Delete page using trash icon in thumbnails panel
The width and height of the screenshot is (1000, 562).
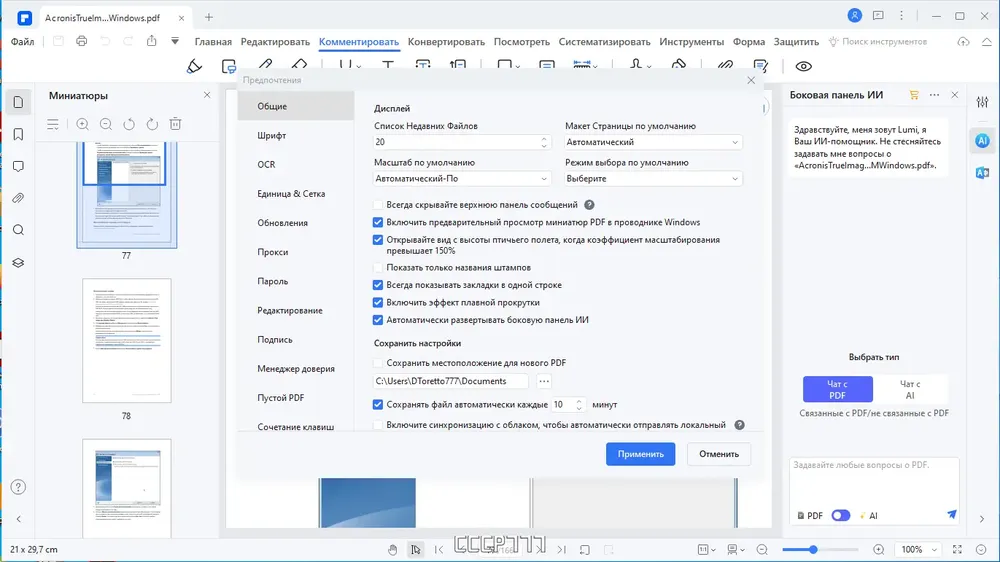(x=175, y=124)
